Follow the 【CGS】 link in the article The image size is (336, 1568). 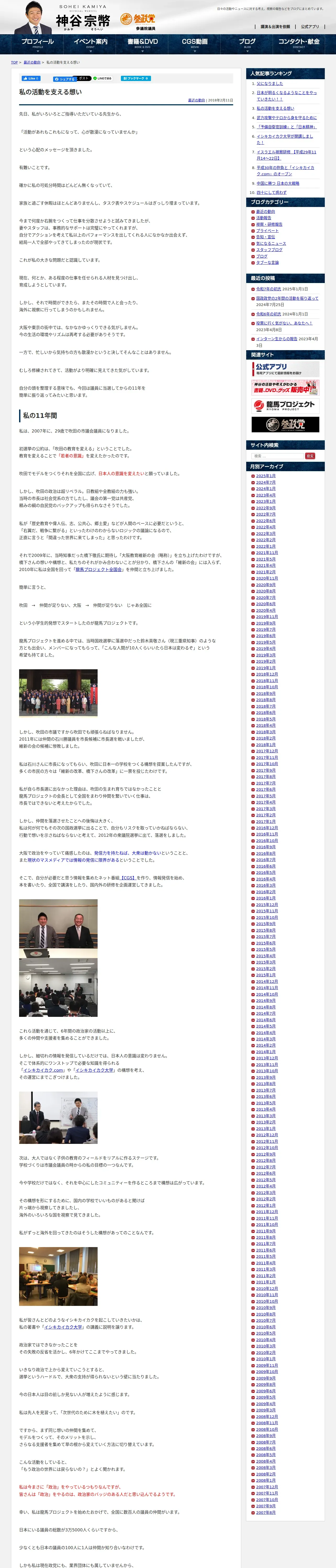[x=127, y=878]
